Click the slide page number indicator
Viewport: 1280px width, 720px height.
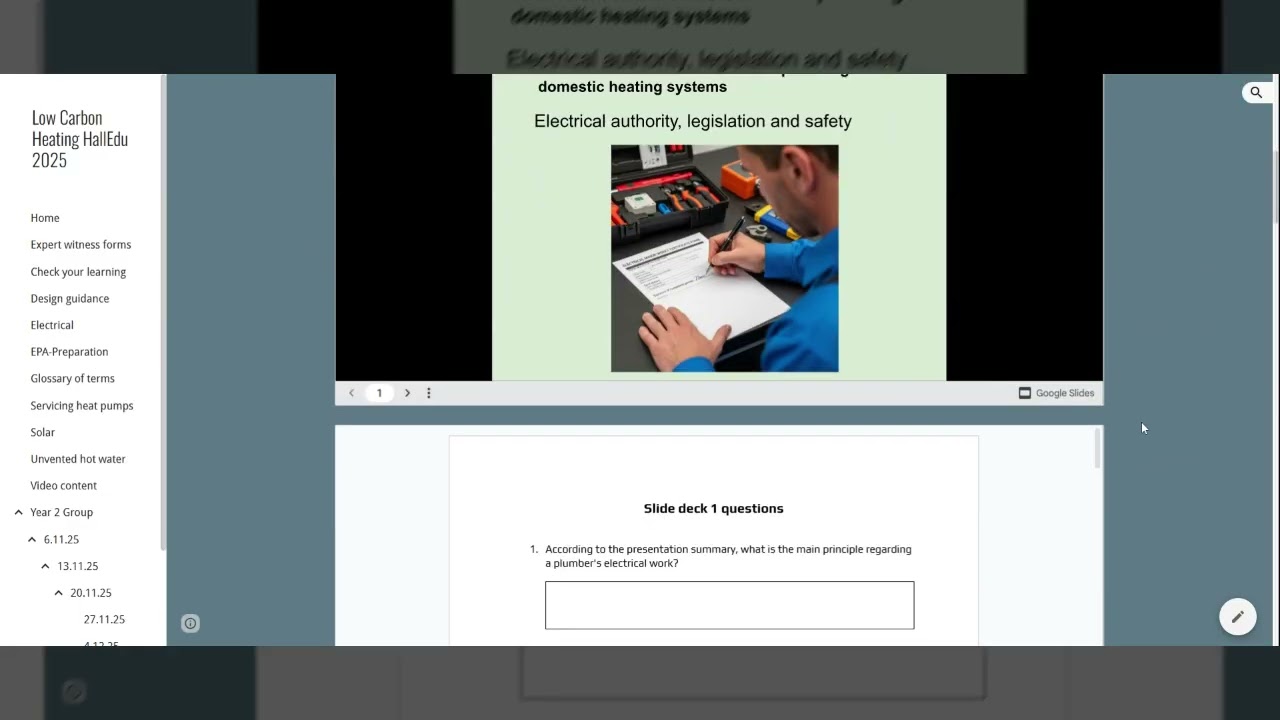tap(379, 393)
